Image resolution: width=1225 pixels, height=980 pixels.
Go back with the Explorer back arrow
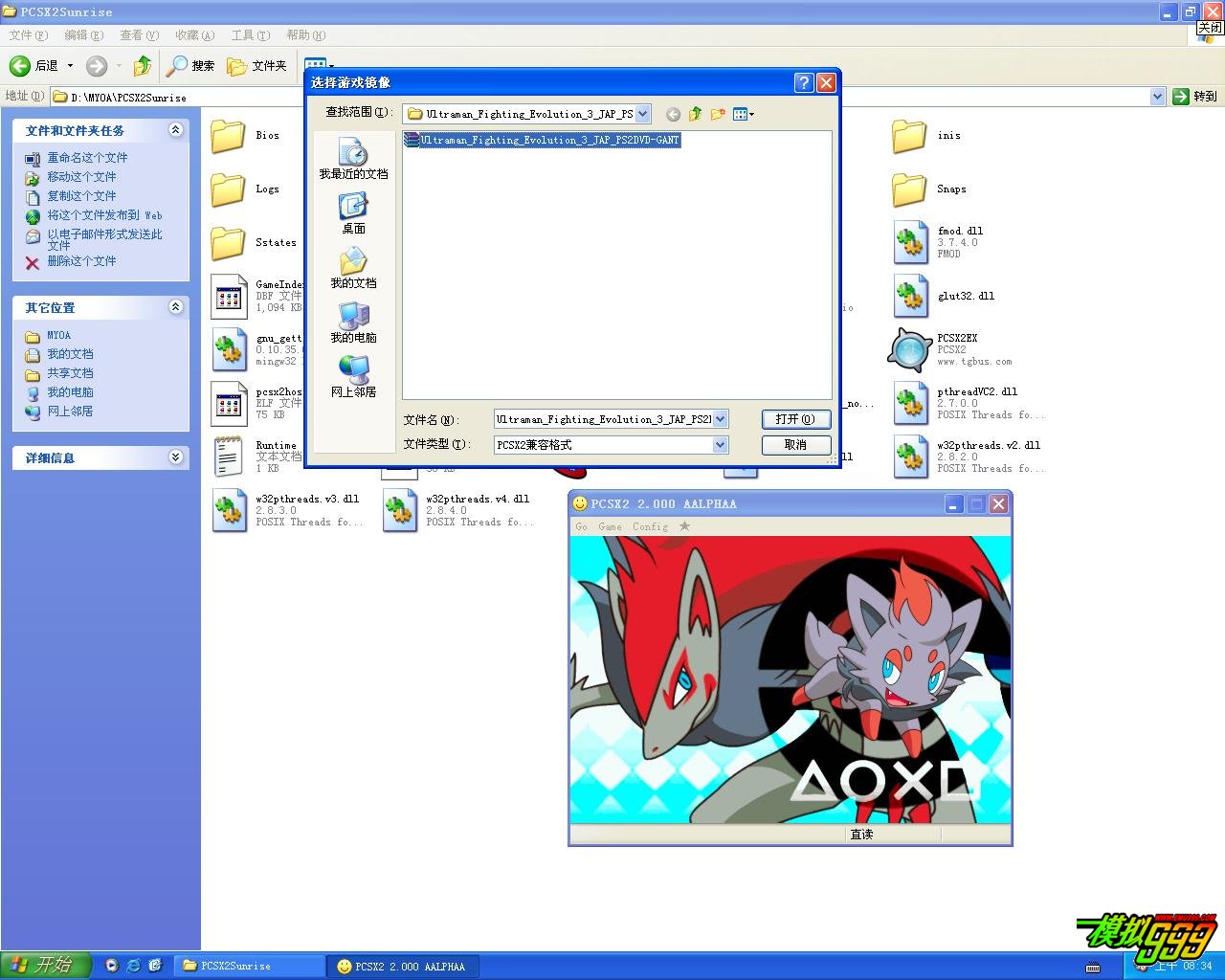tap(33, 66)
